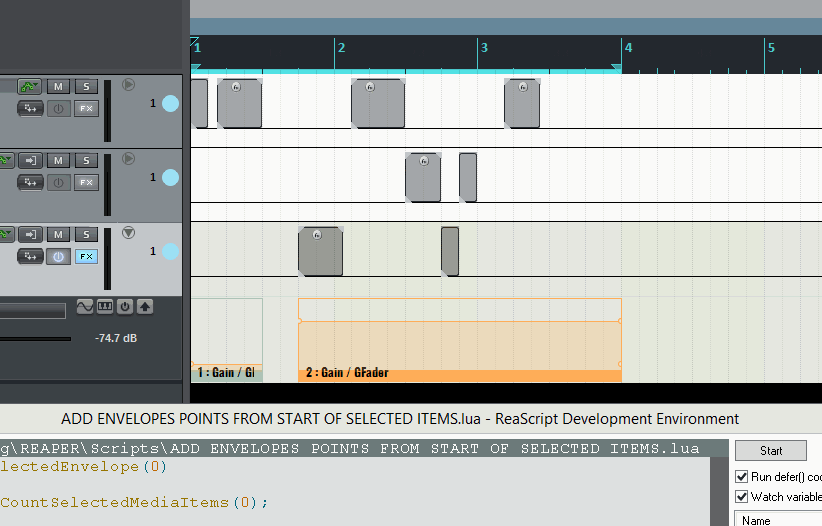The height and width of the screenshot is (526, 822).
Task: Disable the lit FX power button
Action: [x=58, y=256]
